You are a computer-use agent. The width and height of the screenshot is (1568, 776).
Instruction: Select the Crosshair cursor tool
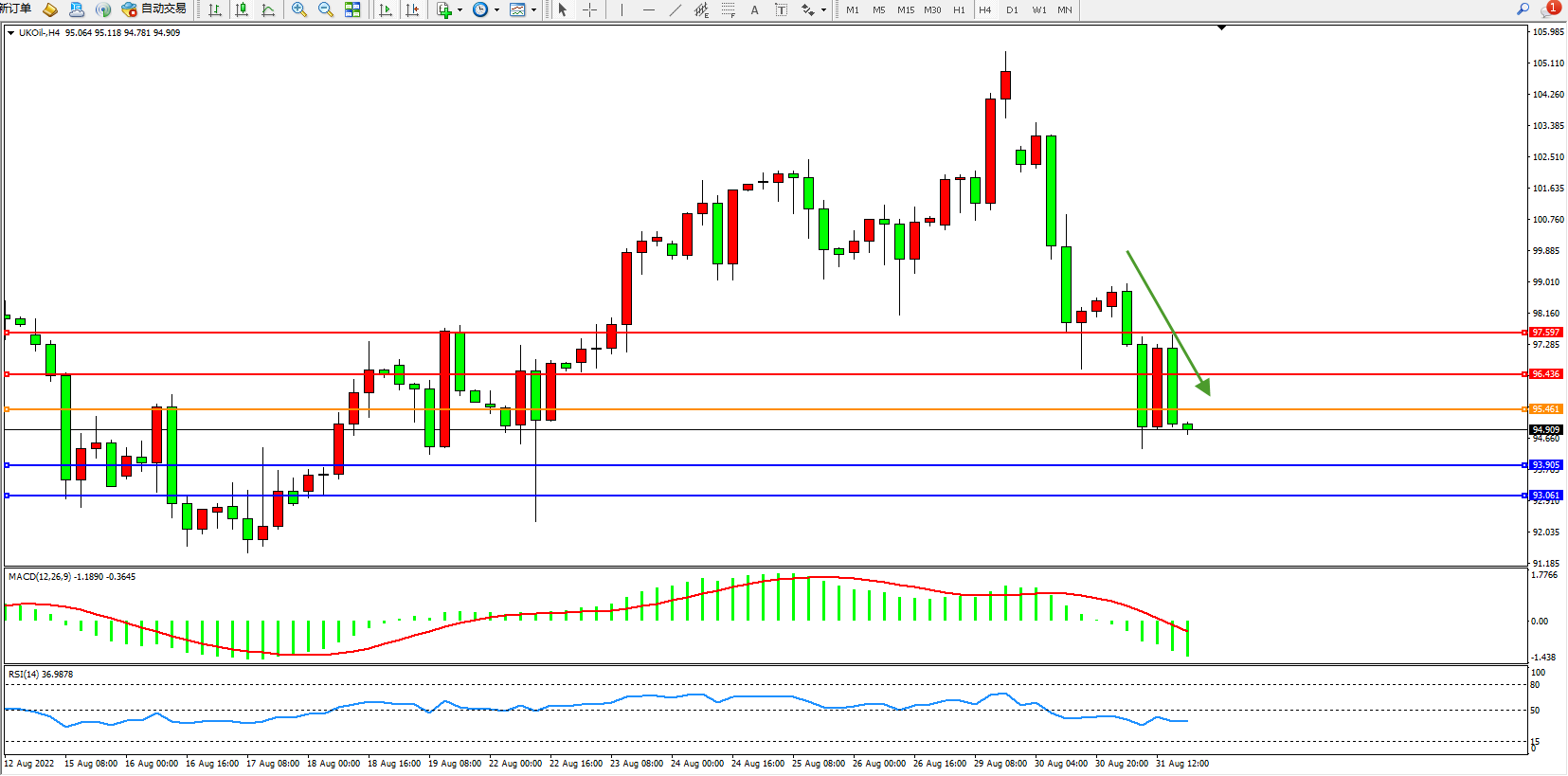point(589,9)
